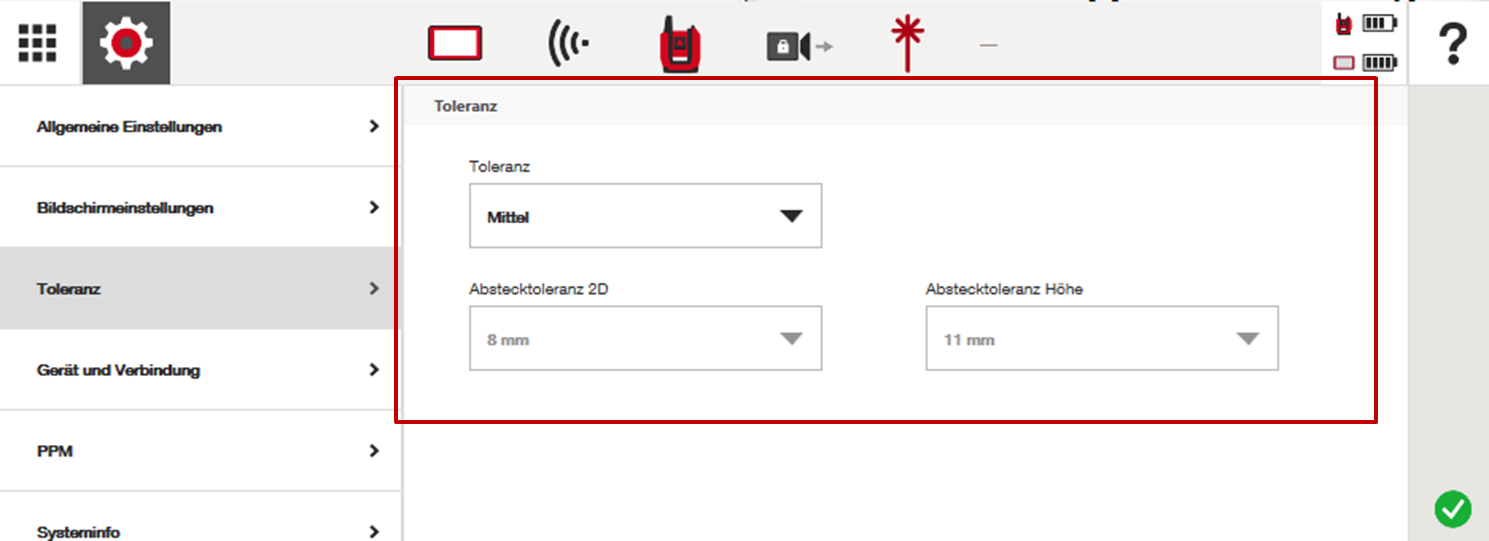Open Bildschirmeinstellungen menu entry
This screenshot has width=1489, height=541.
(x=200, y=208)
